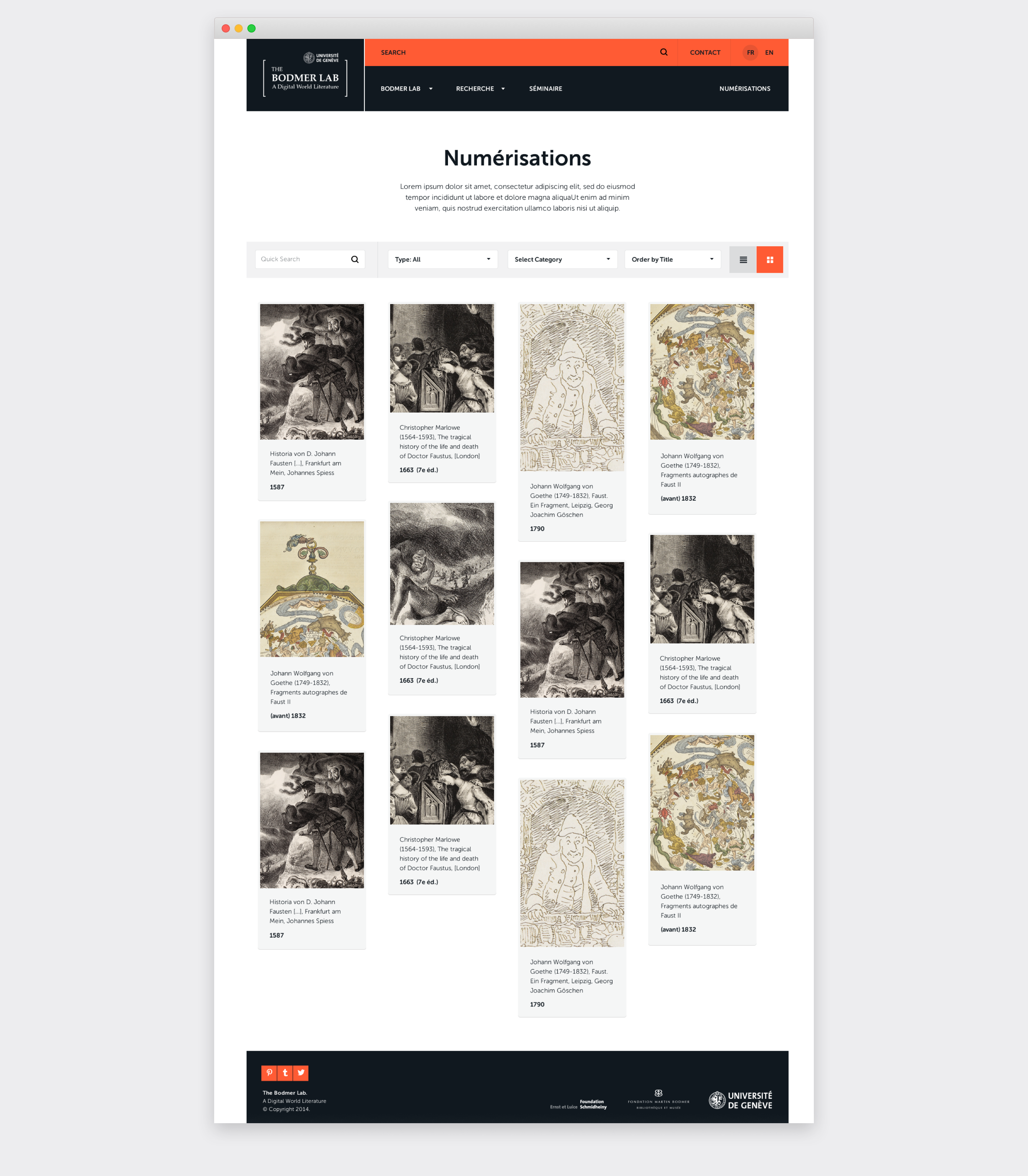Open the Twitter social link

[x=301, y=1073]
